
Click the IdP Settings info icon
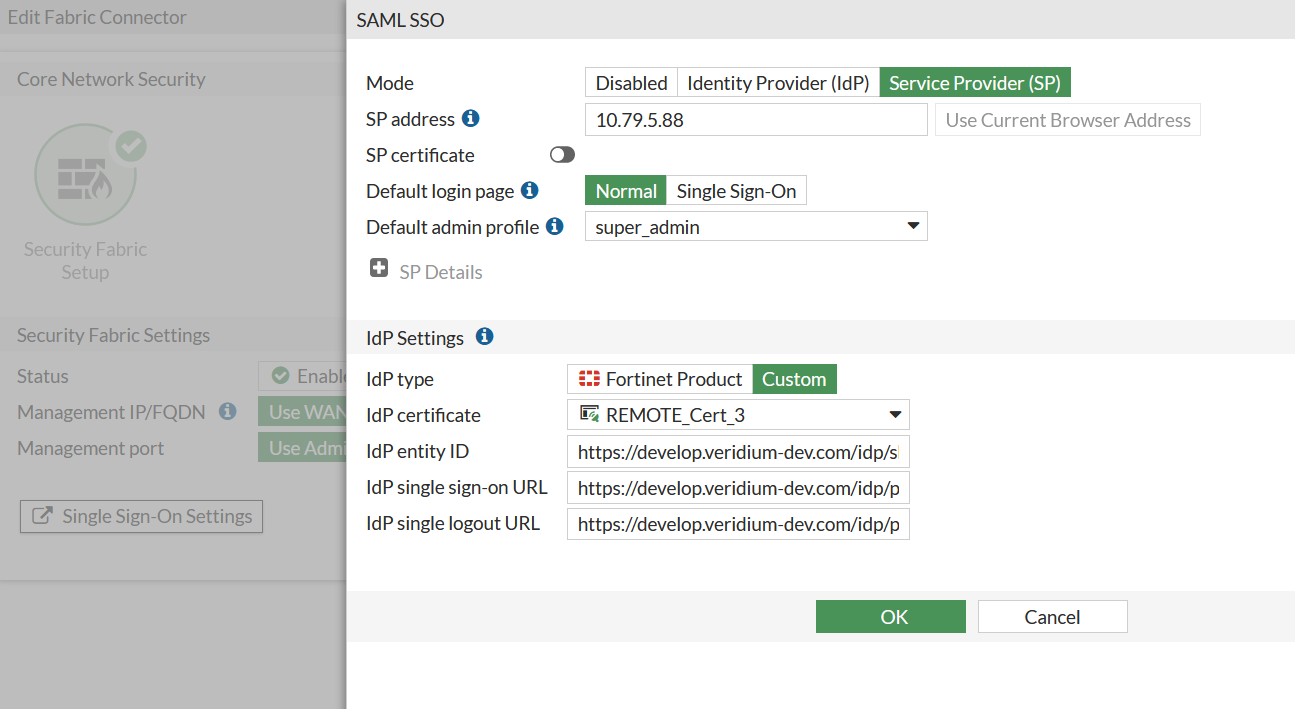(485, 337)
